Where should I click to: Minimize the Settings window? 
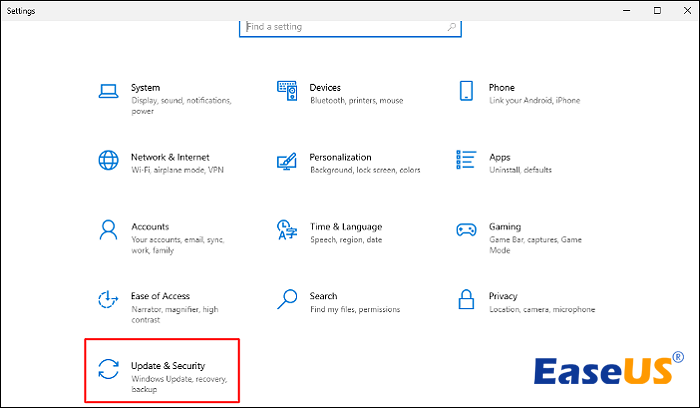(629, 10)
